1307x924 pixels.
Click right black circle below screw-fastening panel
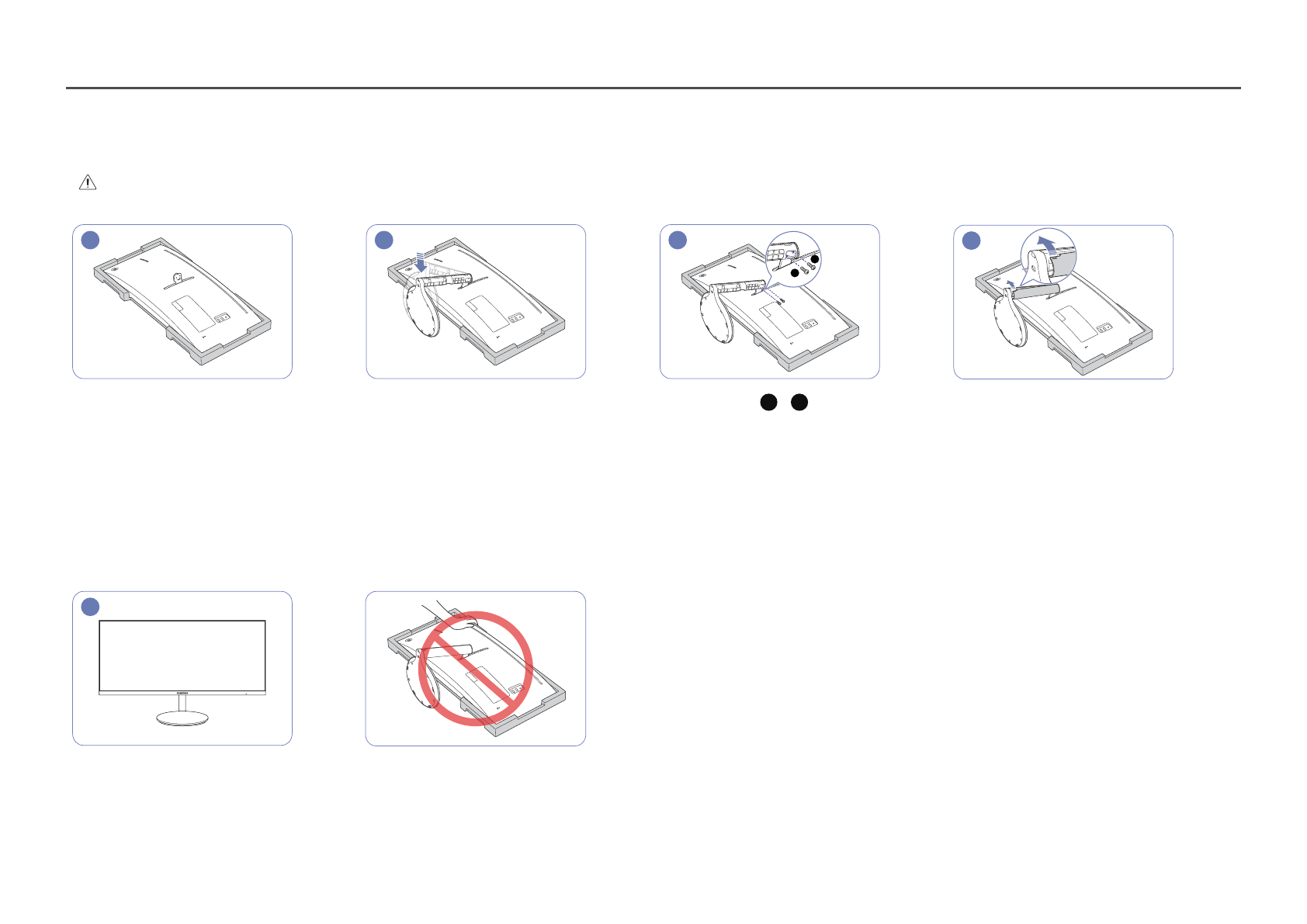coord(799,402)
